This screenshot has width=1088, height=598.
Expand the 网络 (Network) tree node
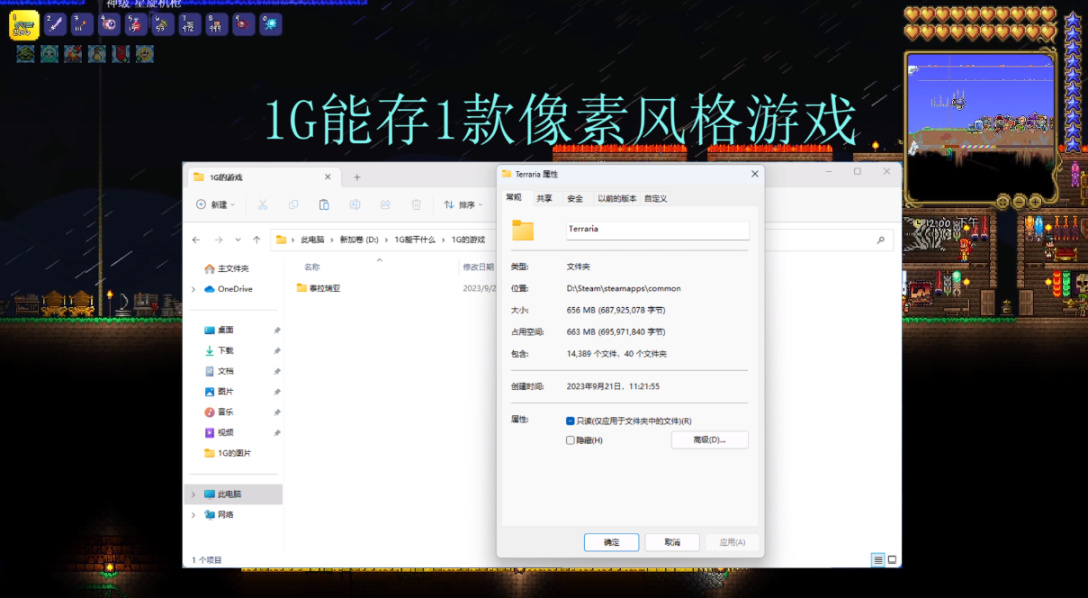[194, 515]
